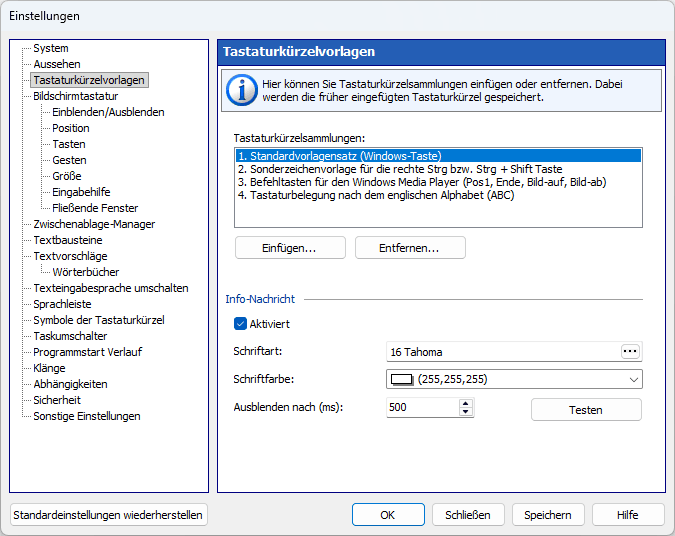Select Textvorschläge in the tree
Viewport: 675px width, 536px height.
coord(70,256)
